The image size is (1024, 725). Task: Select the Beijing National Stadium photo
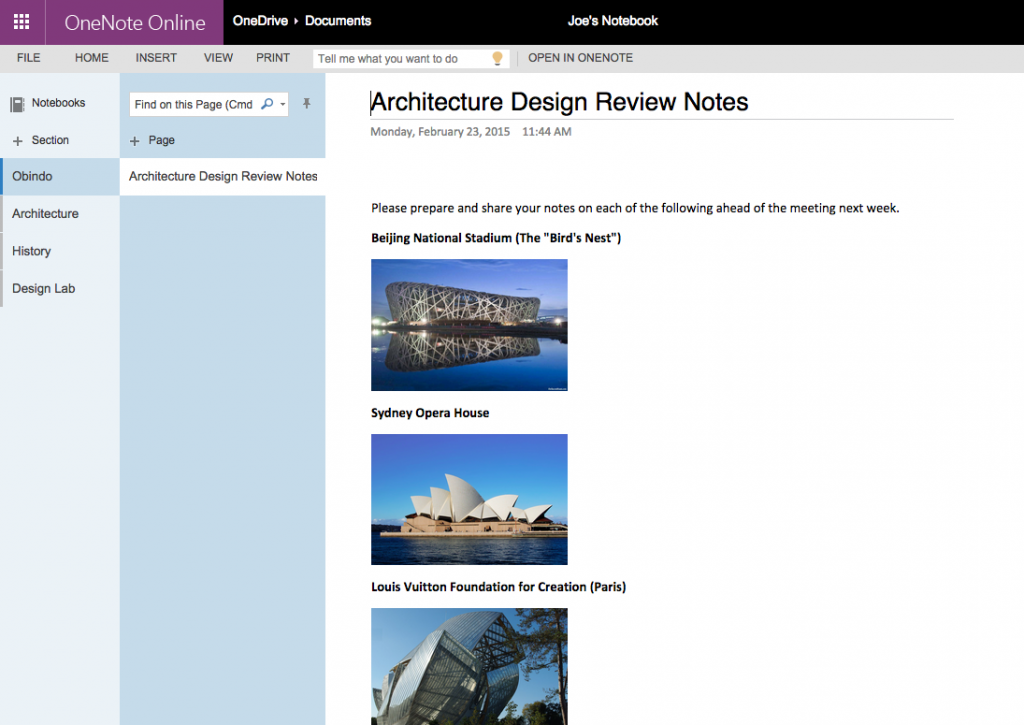(469, 325)
